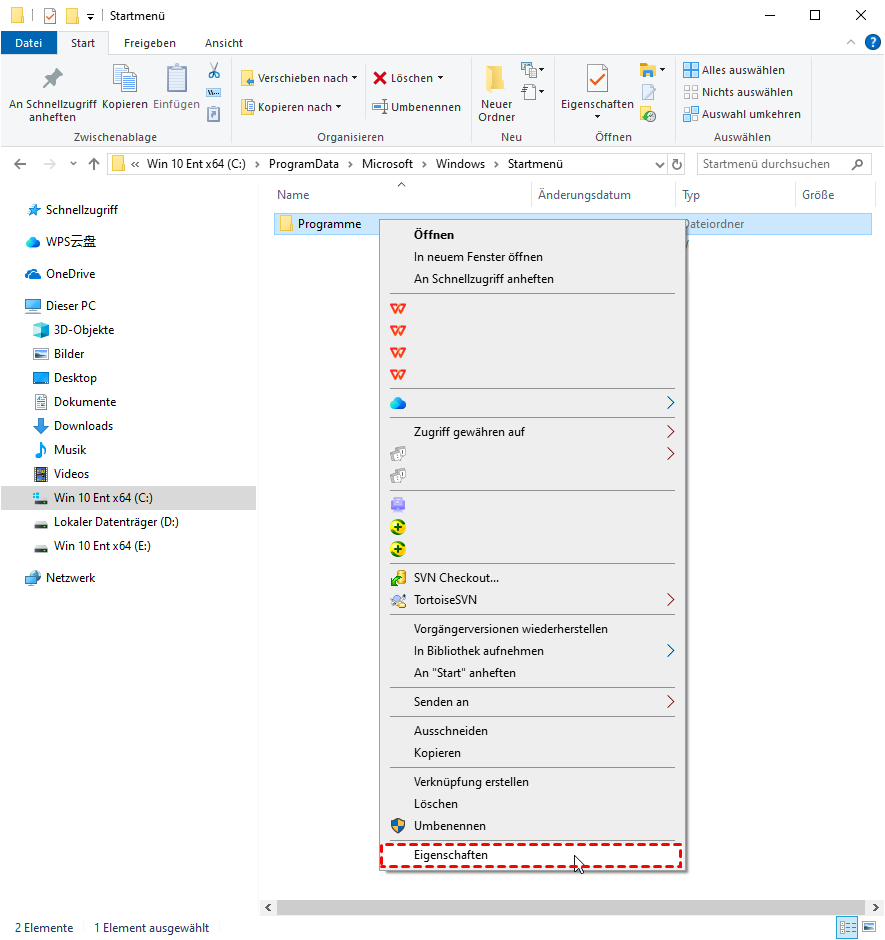Screen dimensions: 885x940
Task: Sort by the Name column header
Action: 293,195
